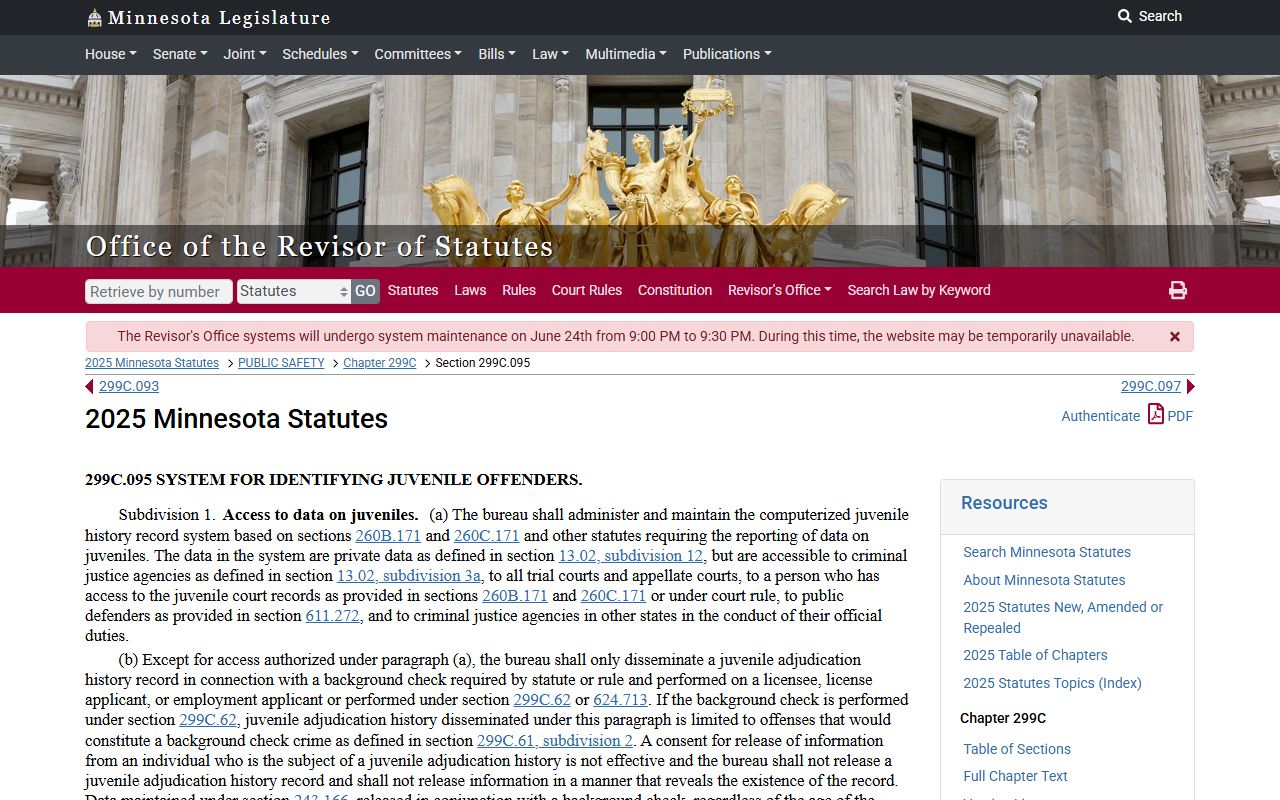Open 2025 Statutes Topics (Index) link
The height and width of the screenshot is (800, 1280).
(1052, 683)
